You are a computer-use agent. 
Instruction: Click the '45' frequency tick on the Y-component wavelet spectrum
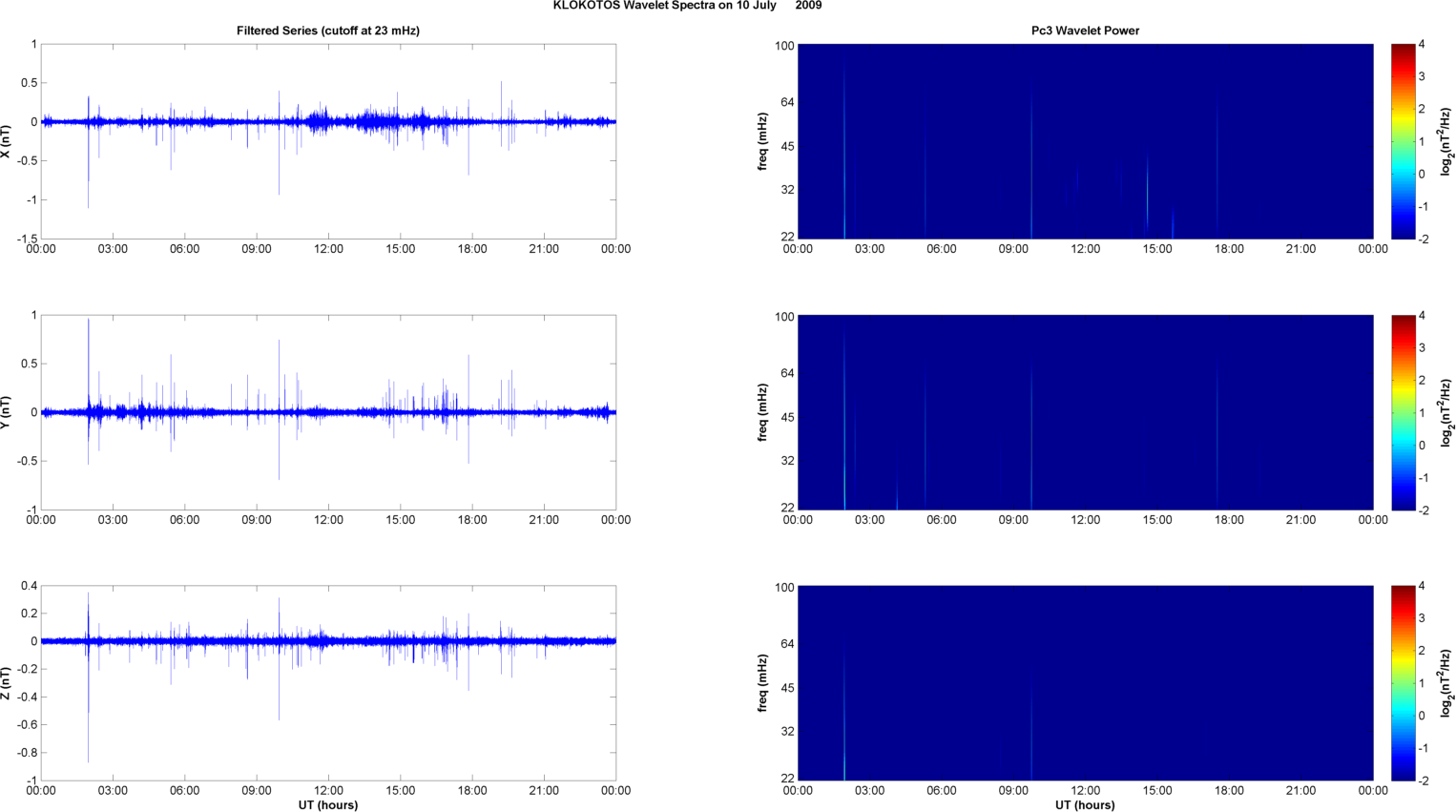click(x=787, y=417)
